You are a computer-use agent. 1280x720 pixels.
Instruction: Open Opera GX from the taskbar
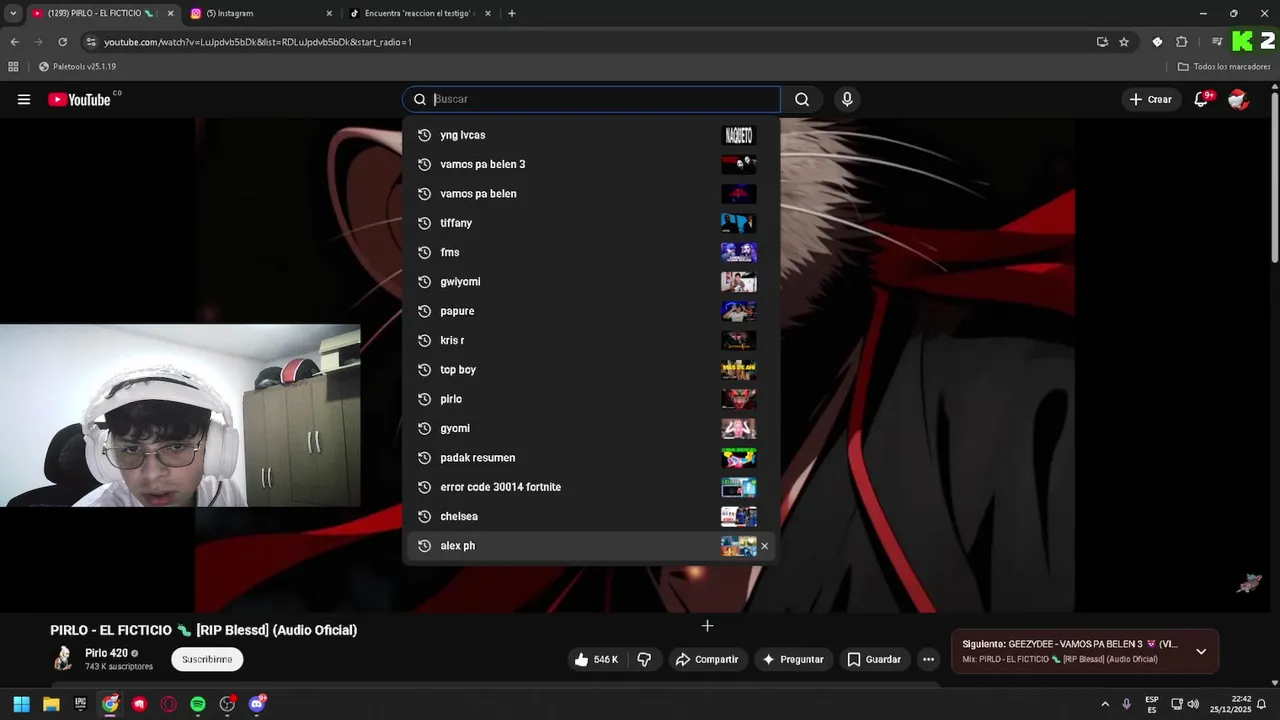click(169, 704)
